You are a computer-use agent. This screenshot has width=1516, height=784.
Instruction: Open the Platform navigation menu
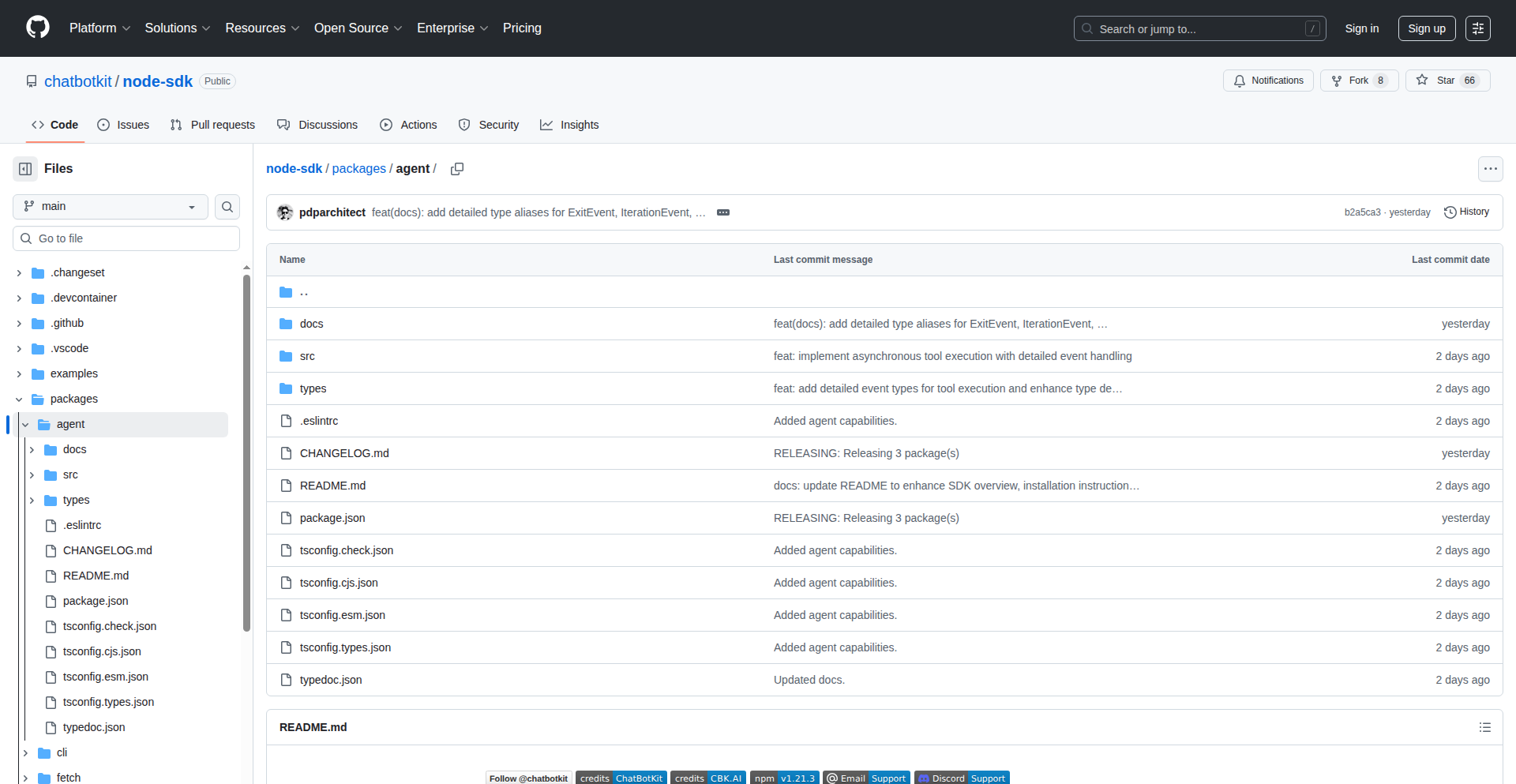point(99,28)
